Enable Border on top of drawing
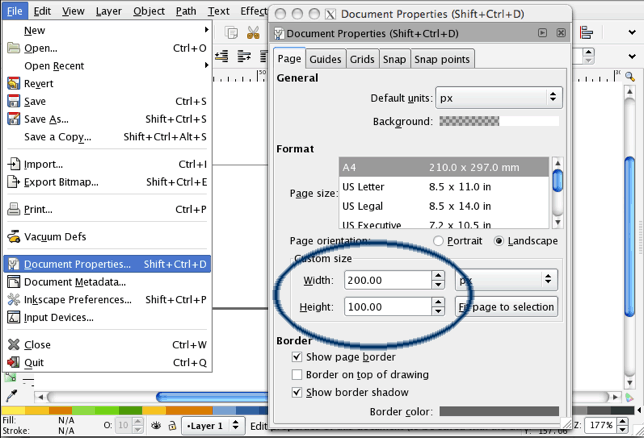 [x=297, y=374]
